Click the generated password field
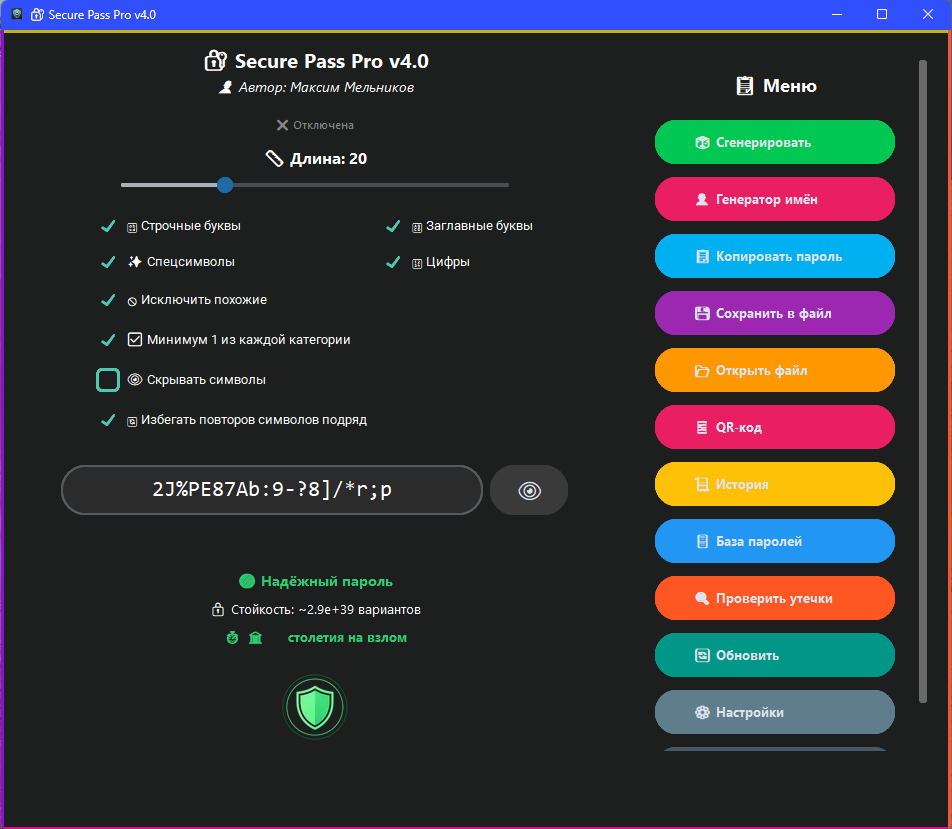Screen dimensions: 952x829 [x=272, y=490]
